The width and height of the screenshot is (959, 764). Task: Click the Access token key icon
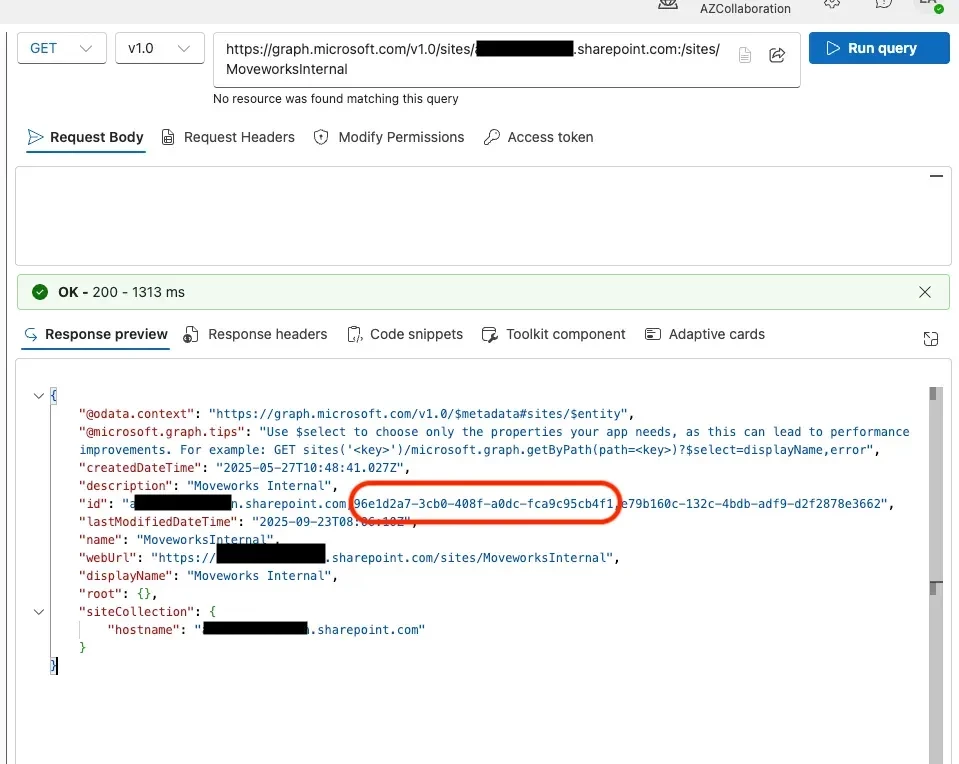pos(491,137)
